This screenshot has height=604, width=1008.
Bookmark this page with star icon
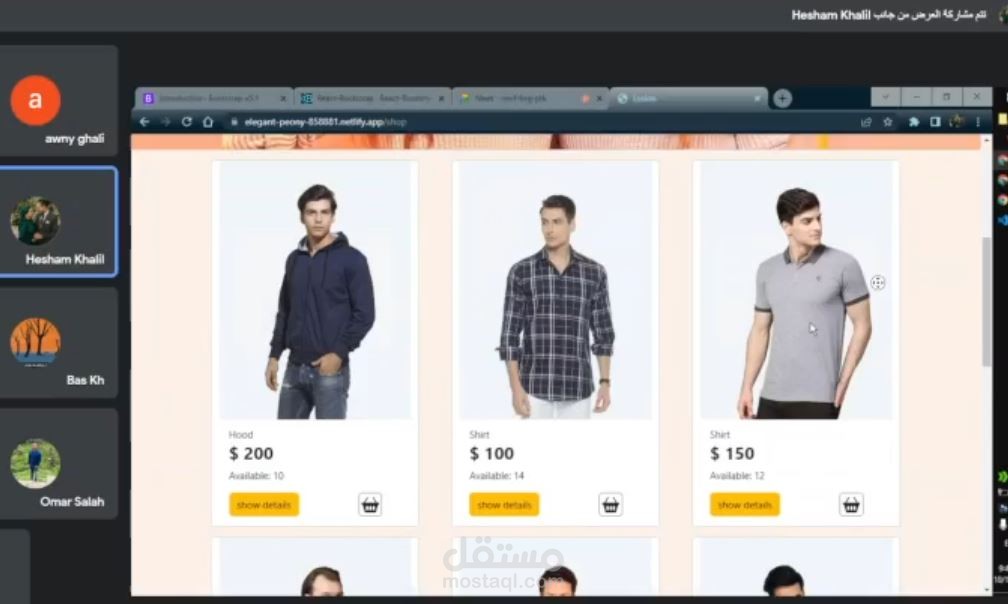tap(888, 121)
